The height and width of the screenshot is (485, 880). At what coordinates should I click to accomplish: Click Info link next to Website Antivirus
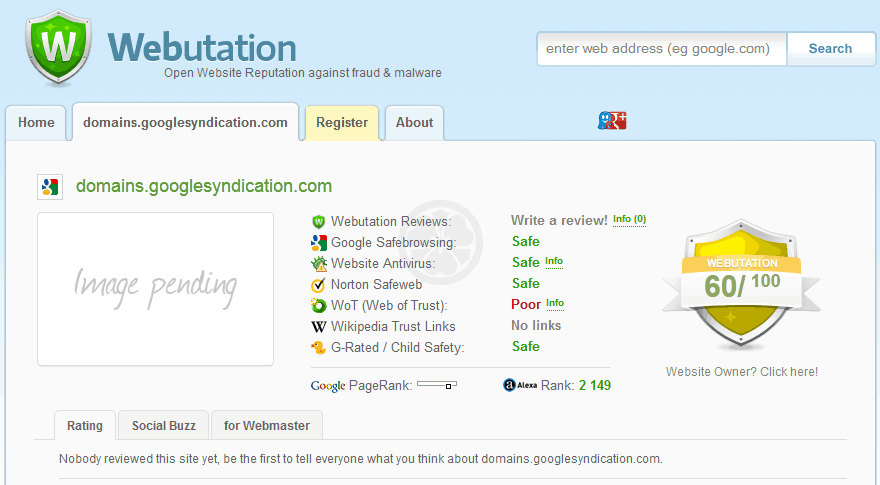click(x=554, y=262)
